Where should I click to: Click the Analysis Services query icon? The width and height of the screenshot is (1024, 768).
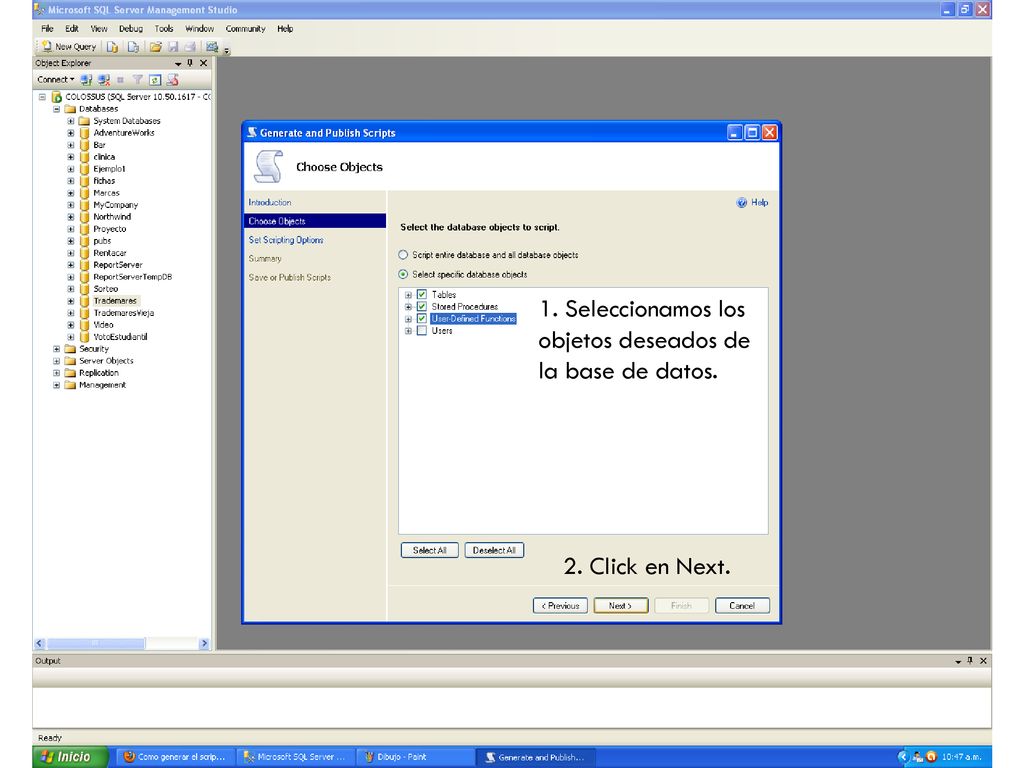point(133,47)
